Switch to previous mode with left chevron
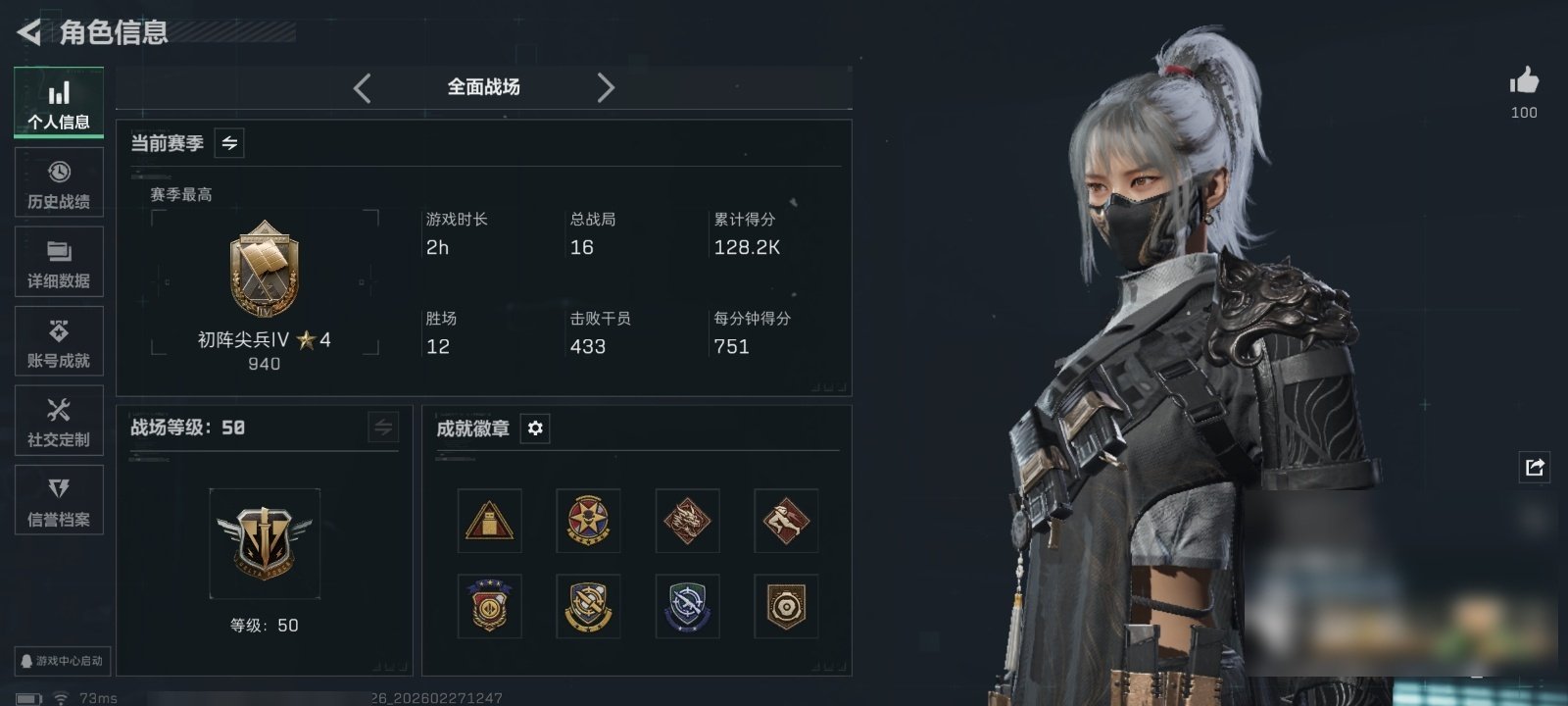Image resolution: width=1568 pixels, height=706 pixels. click(363, 88)
